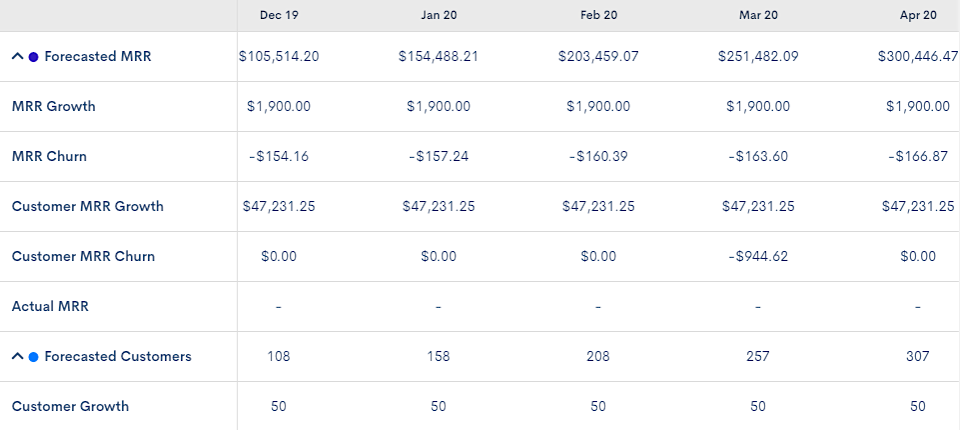960x430 pixels.
Task: Click the Customer Growth row label
Action: [x=70, y=406]
